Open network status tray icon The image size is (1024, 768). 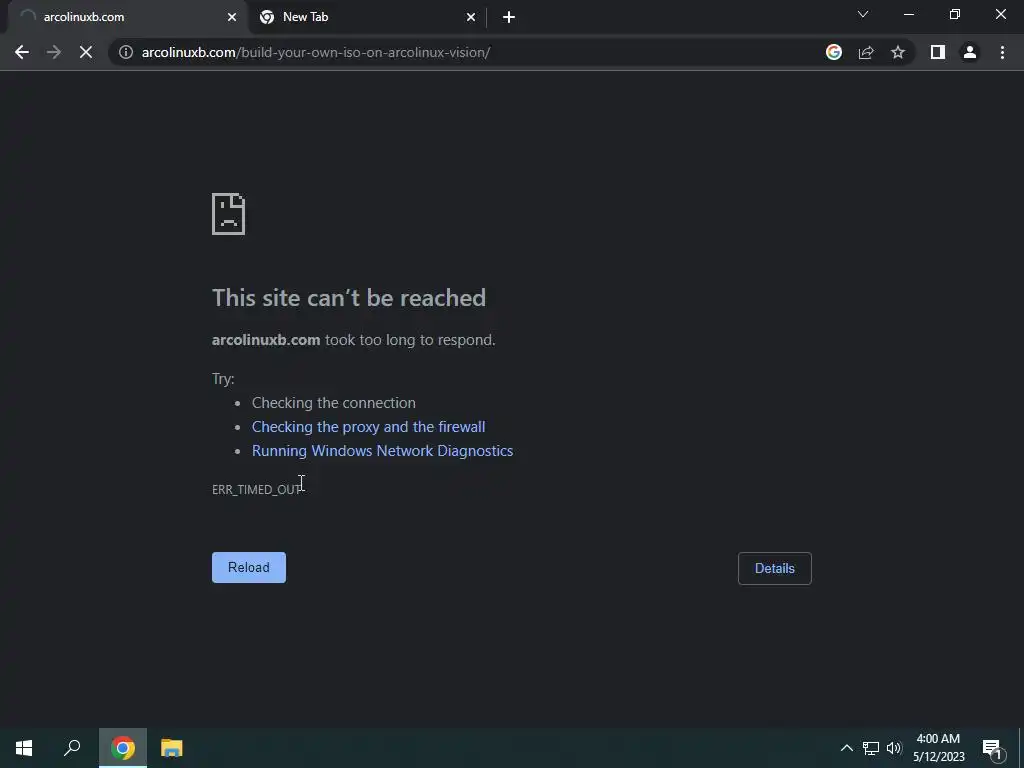tap(871, 748)
